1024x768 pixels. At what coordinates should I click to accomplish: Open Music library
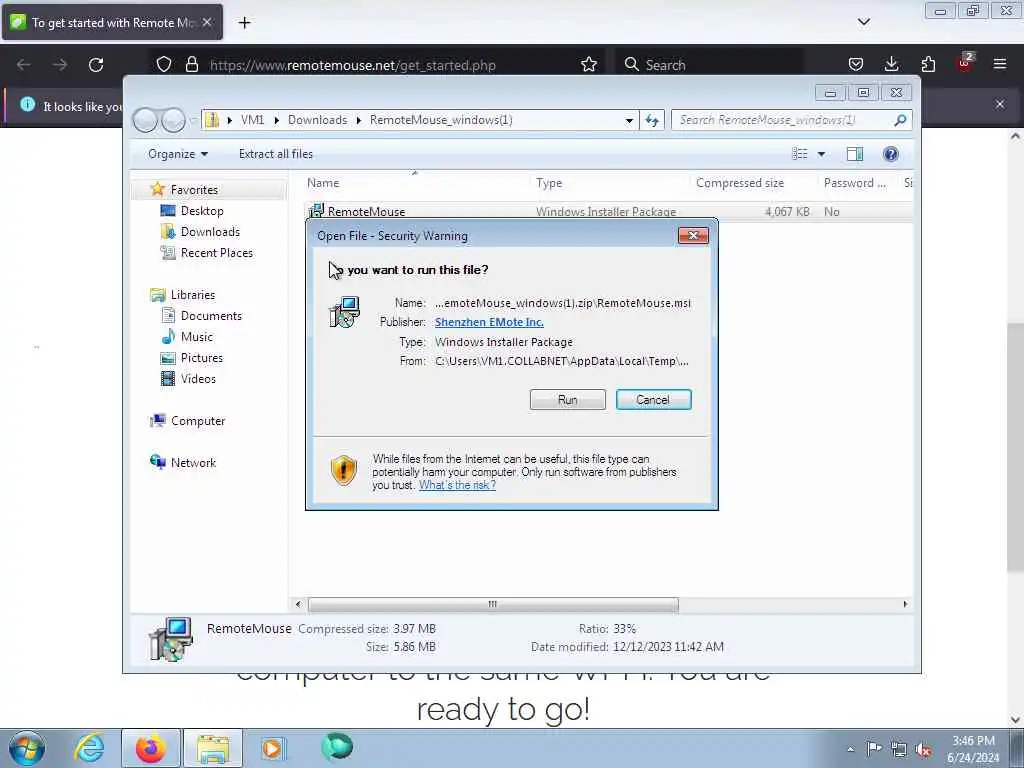(197, 336)
